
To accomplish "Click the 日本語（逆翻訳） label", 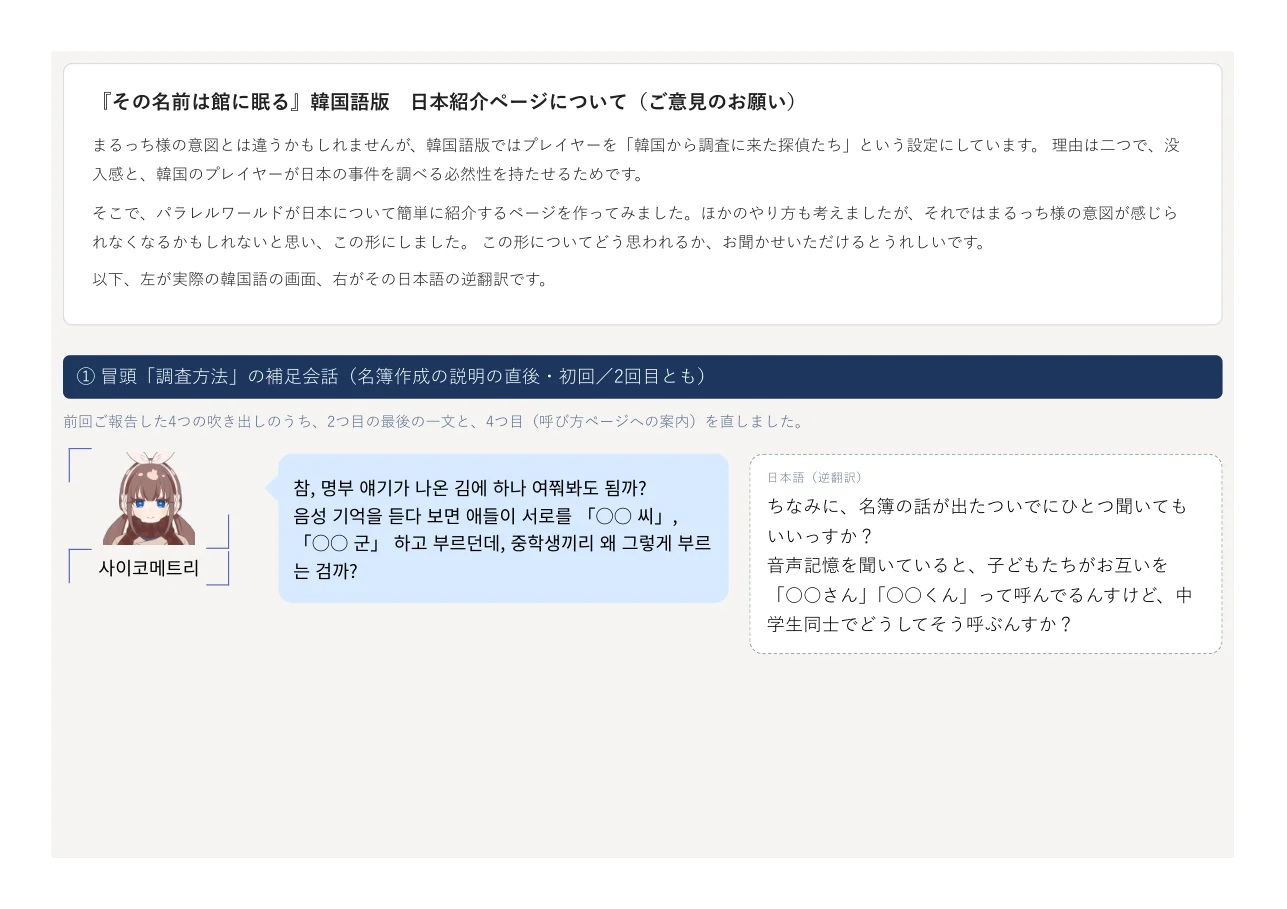I will 815,478.
